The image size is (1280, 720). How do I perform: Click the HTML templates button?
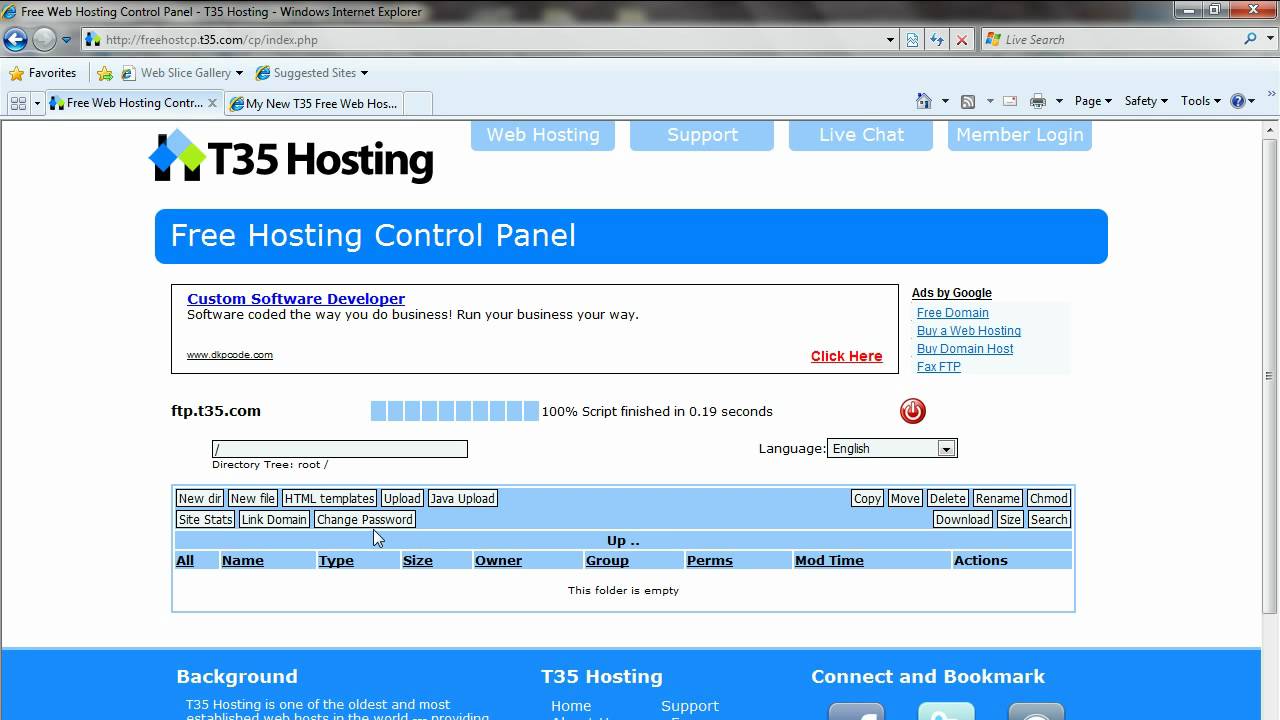(x=329, y=498)
